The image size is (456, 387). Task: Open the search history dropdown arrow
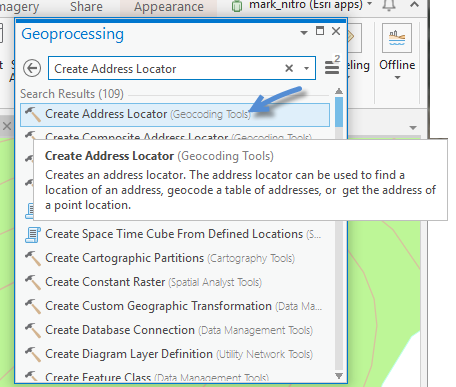306,68
